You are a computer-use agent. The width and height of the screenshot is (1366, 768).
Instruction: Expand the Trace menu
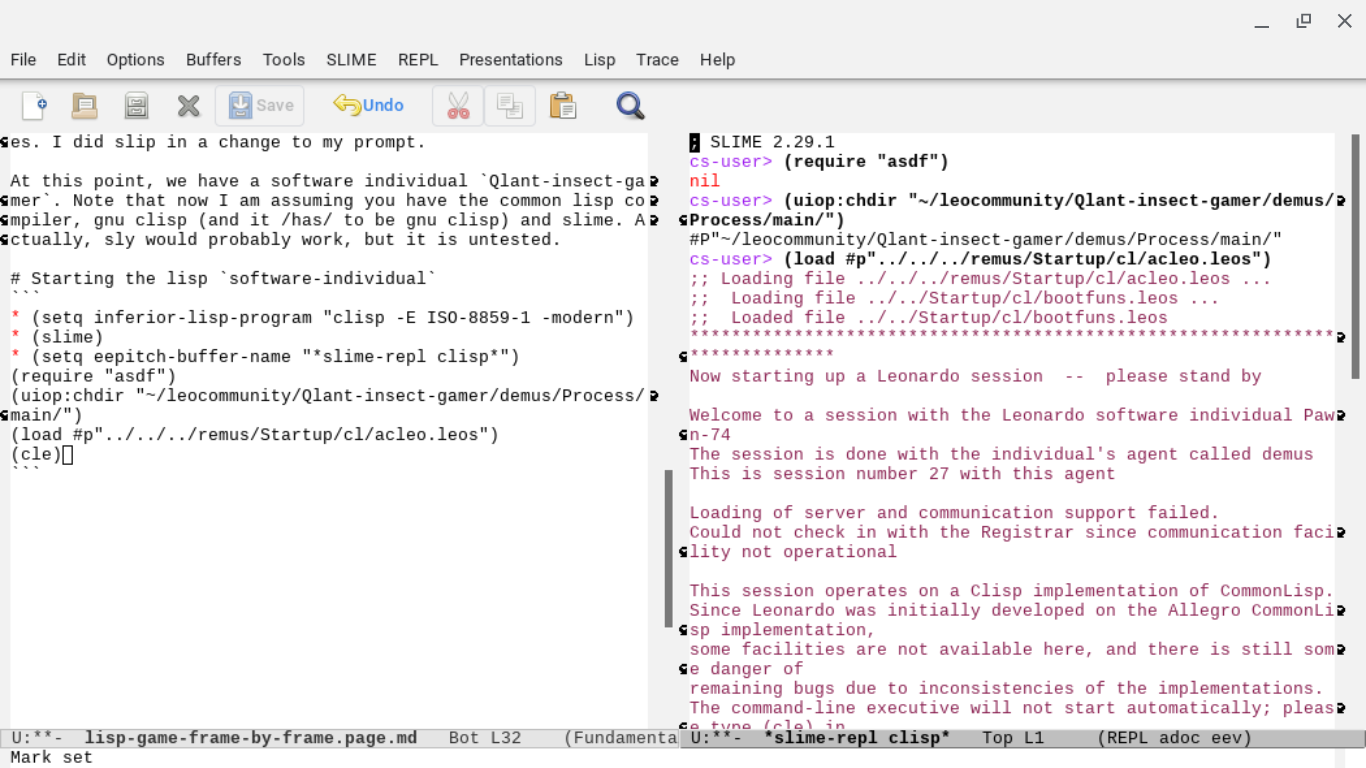click(x=657, y=60)
